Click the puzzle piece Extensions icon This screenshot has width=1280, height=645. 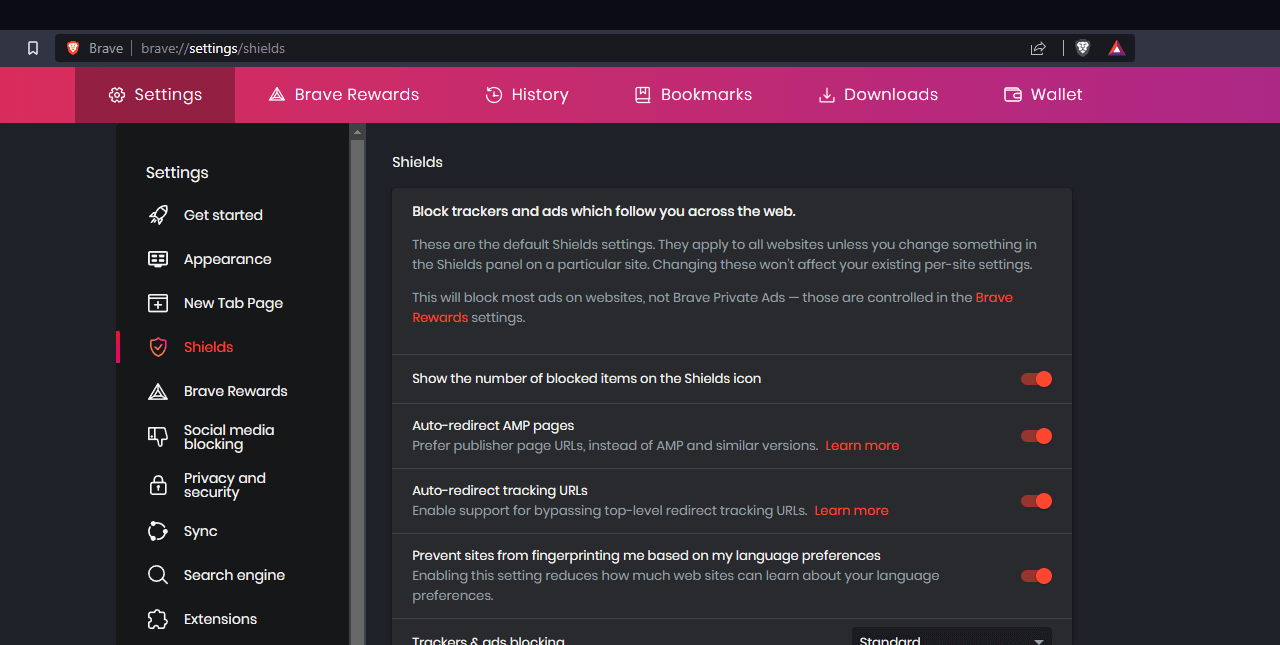tap(158, 619)
